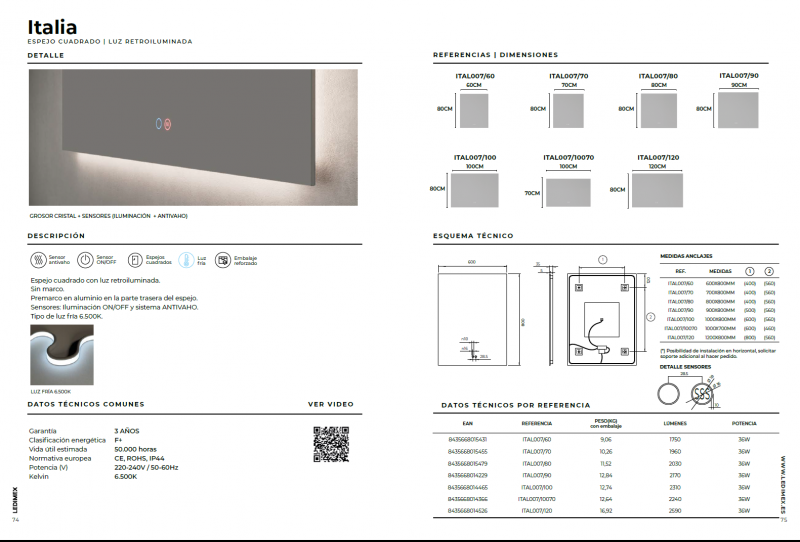The width and height of the screenshot is (800, 542).
Task: Click the Embalaje reforzado packaging icon
Action: (x=223, y=259)
